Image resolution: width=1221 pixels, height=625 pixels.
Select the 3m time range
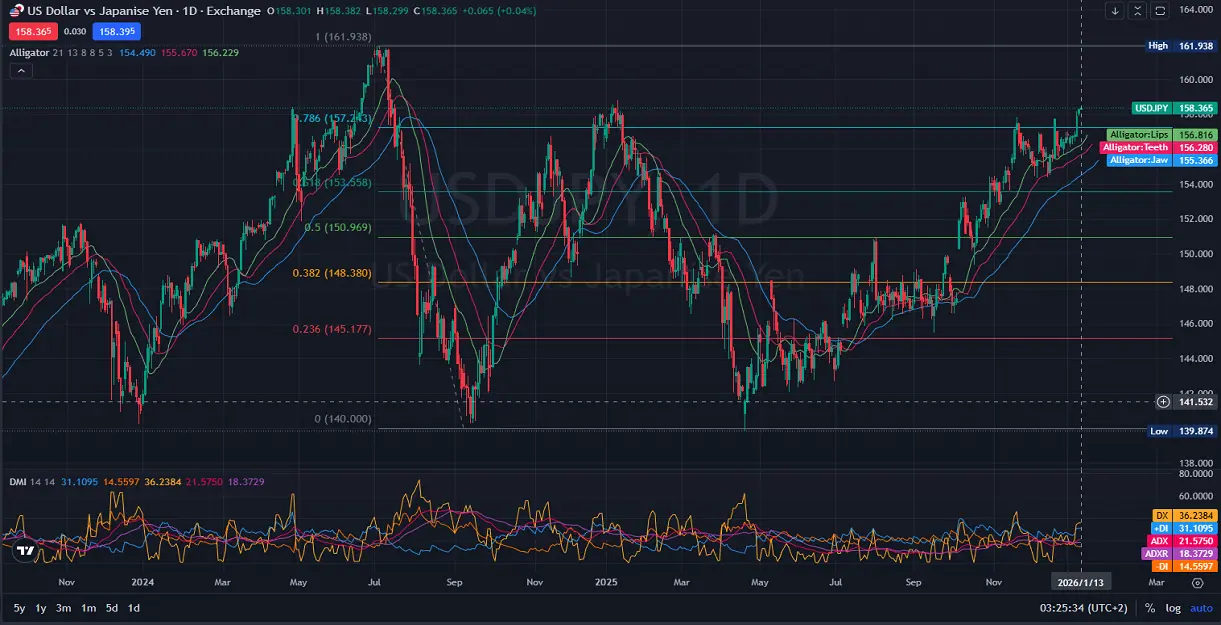point(63,608)
